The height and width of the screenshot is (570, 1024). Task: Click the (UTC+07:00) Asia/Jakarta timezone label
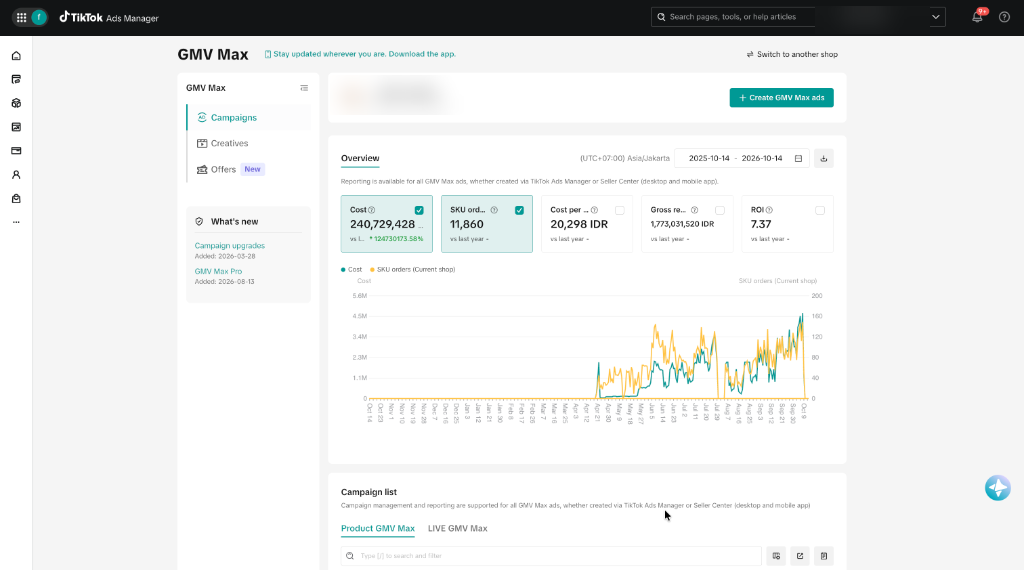(x=624, y=159)
